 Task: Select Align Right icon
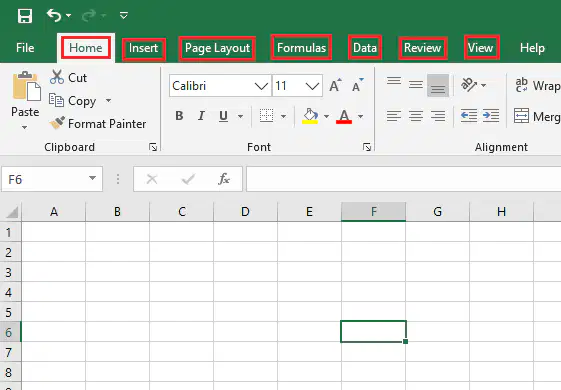pyautogui.click(x=438, y=116)
